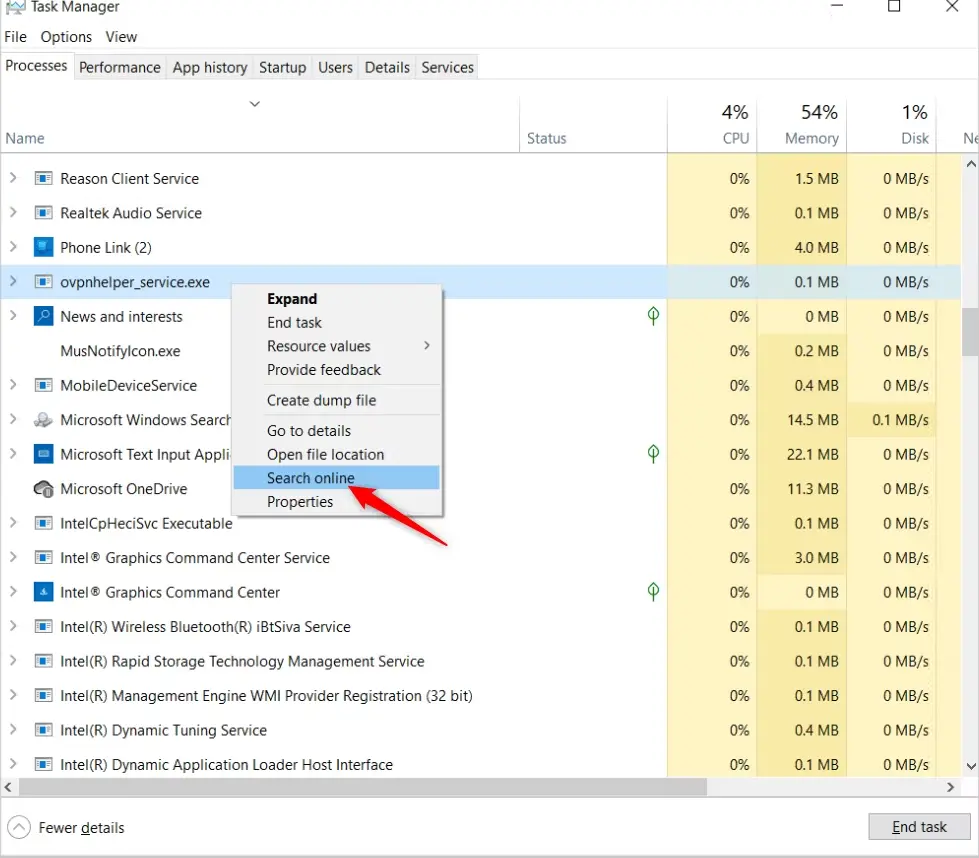Screen dimensions: 979x858
Task: Open the View menu
Action: pyautogui.click(x=121, y=37)
